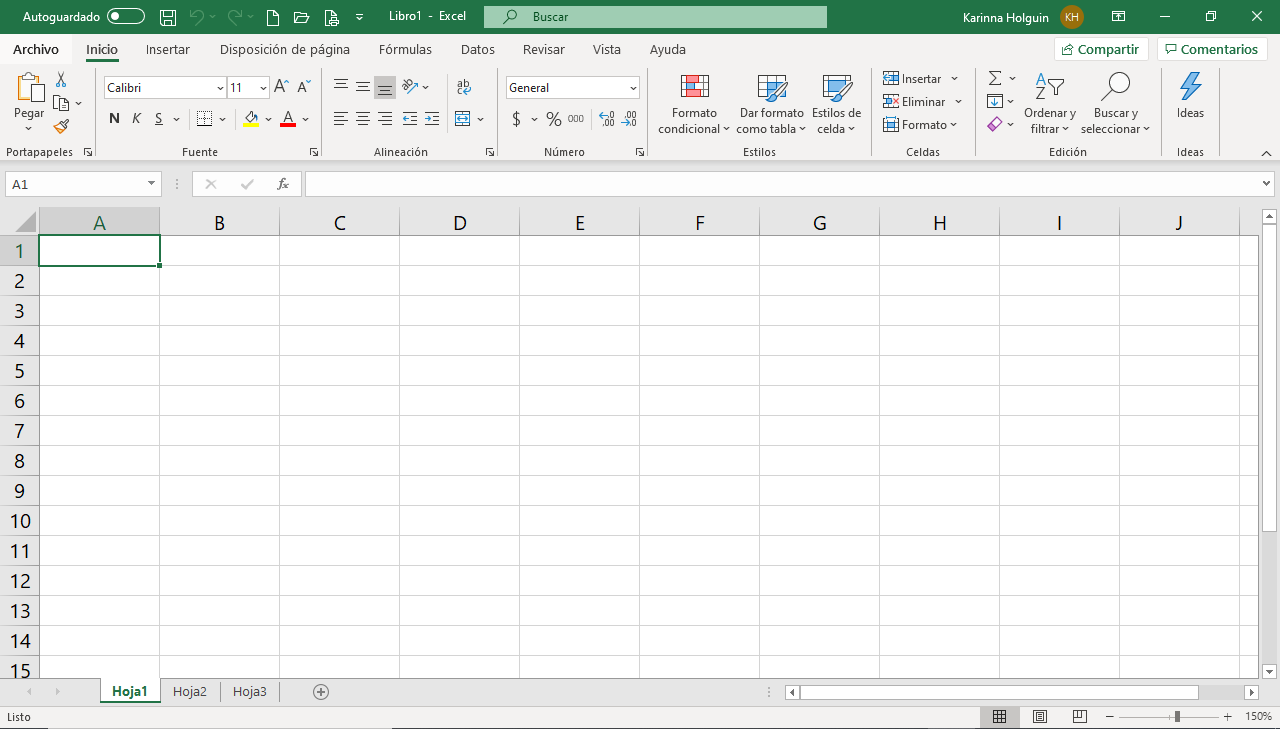The height and width of the screenshot is (729, 1280).
Task: Switch to the Fórmulas ribbon tab
Action: coord(405,49)
